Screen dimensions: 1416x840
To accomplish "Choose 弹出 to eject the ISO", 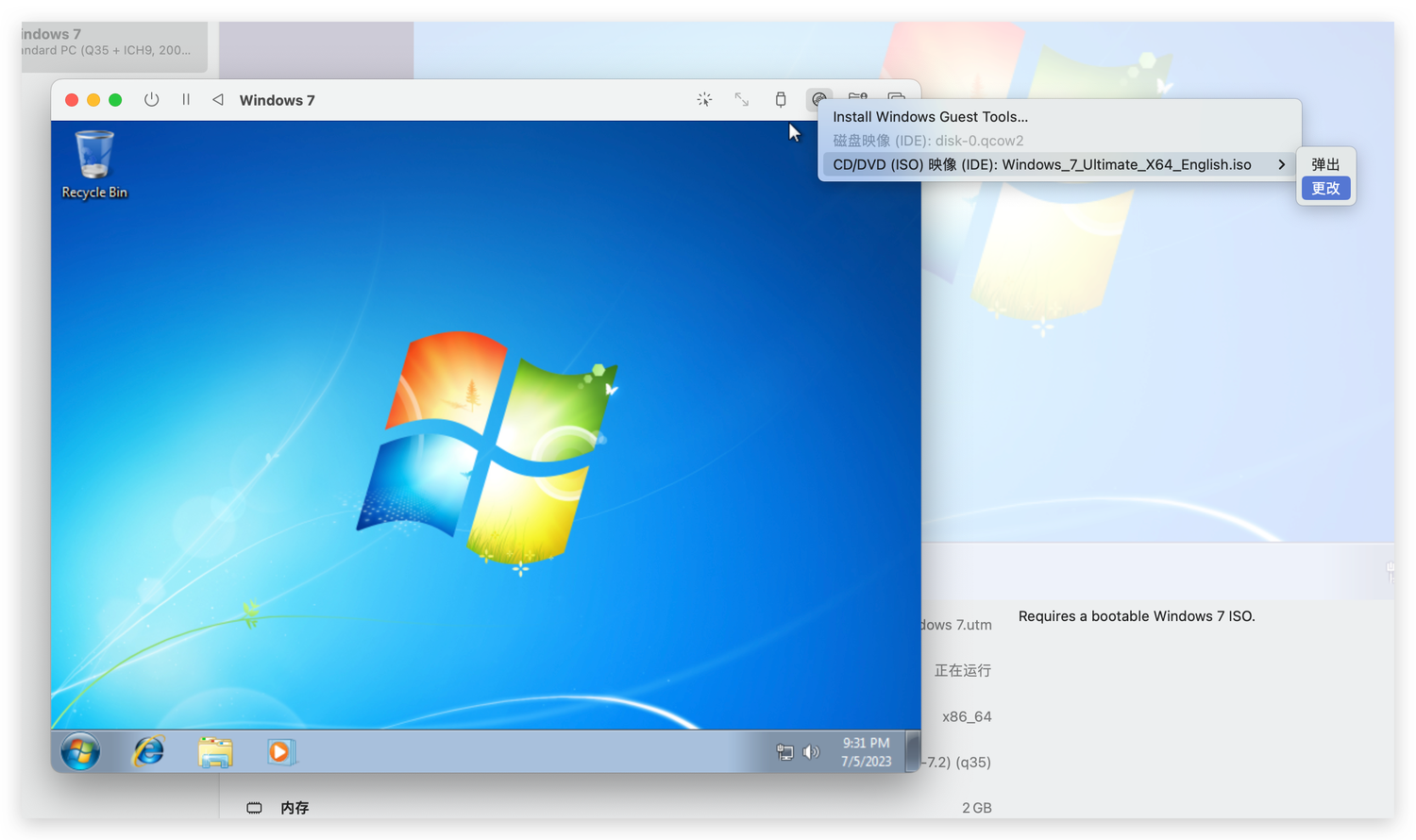I will (x=1325, y=164).
